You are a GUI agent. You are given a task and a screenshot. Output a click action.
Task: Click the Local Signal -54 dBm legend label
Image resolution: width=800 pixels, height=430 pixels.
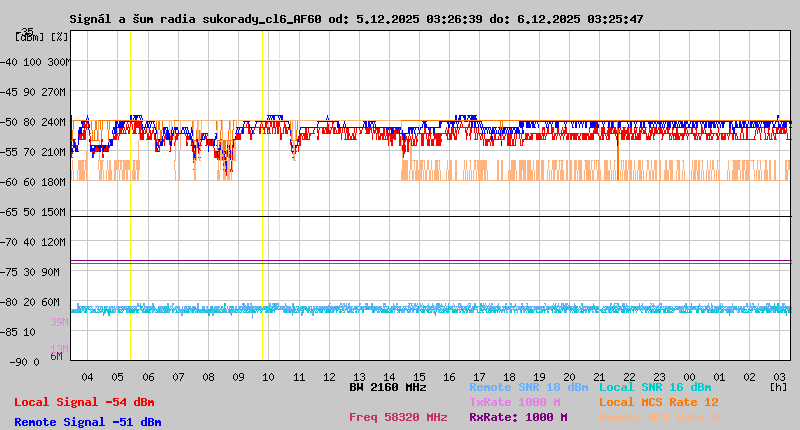point(84,402)
